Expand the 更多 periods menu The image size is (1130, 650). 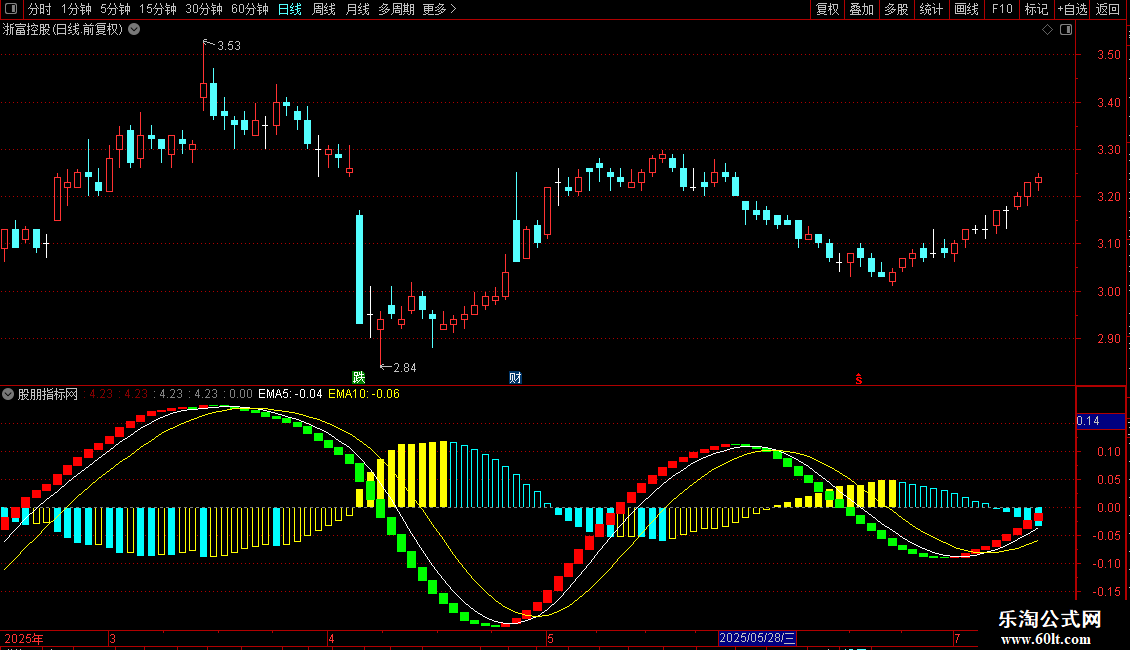click(440, 9)
